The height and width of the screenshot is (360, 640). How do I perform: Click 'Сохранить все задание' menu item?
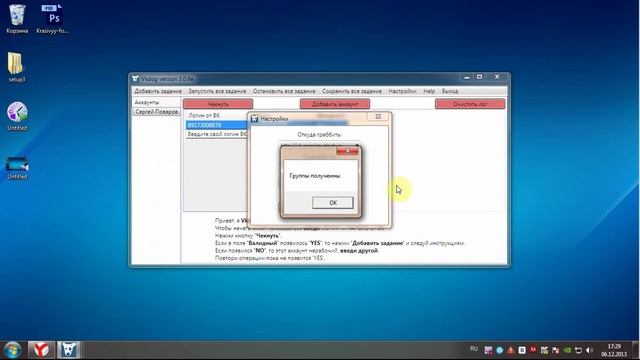pos(352,91)
